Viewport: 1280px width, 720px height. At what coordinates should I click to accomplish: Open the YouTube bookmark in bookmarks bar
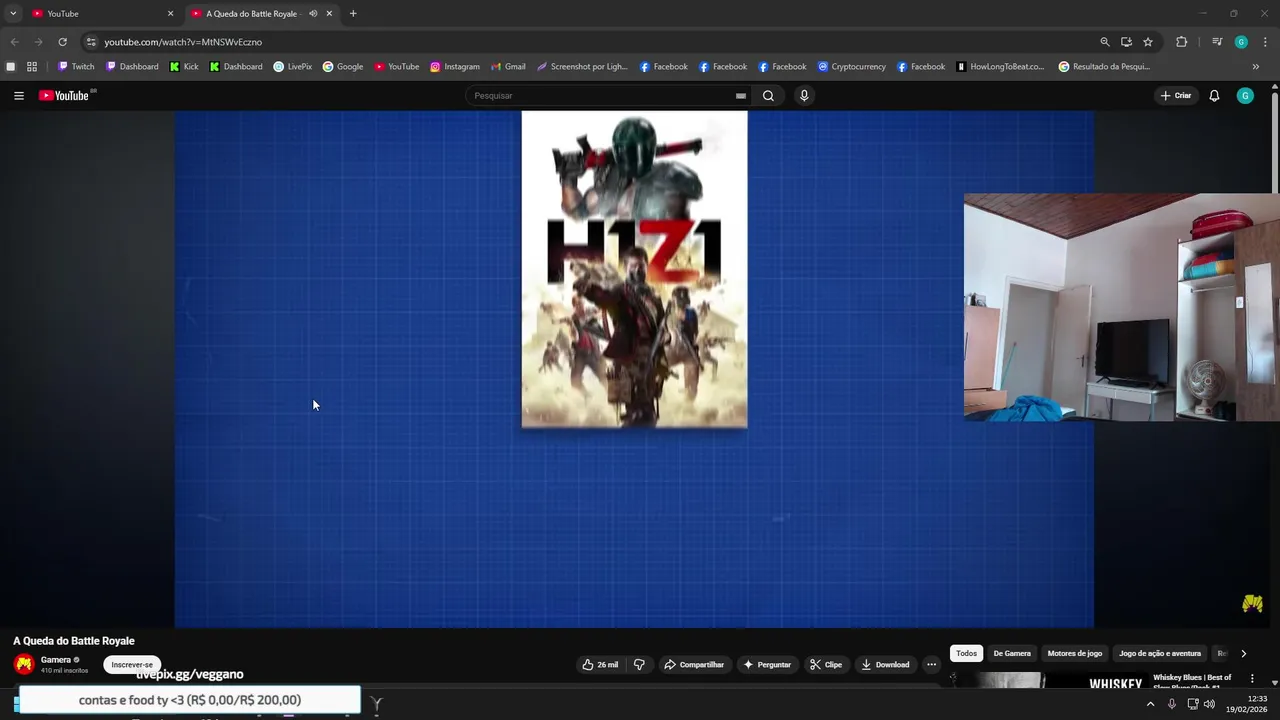pyautogui.click(x=397, y=67)
